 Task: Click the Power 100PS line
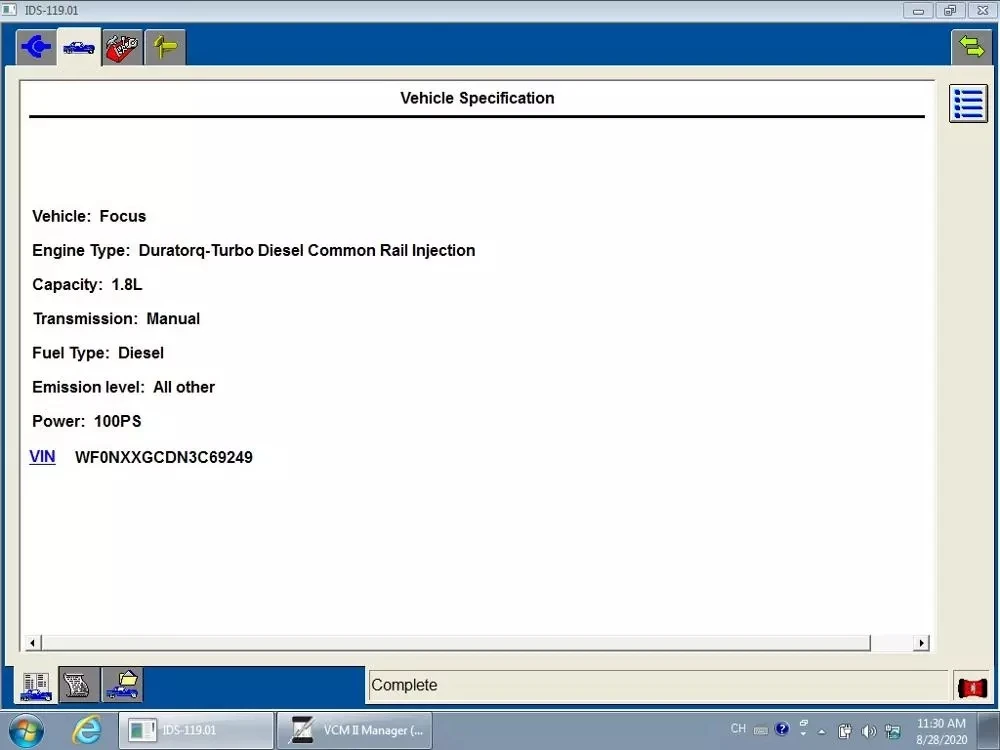pos(87,422)
